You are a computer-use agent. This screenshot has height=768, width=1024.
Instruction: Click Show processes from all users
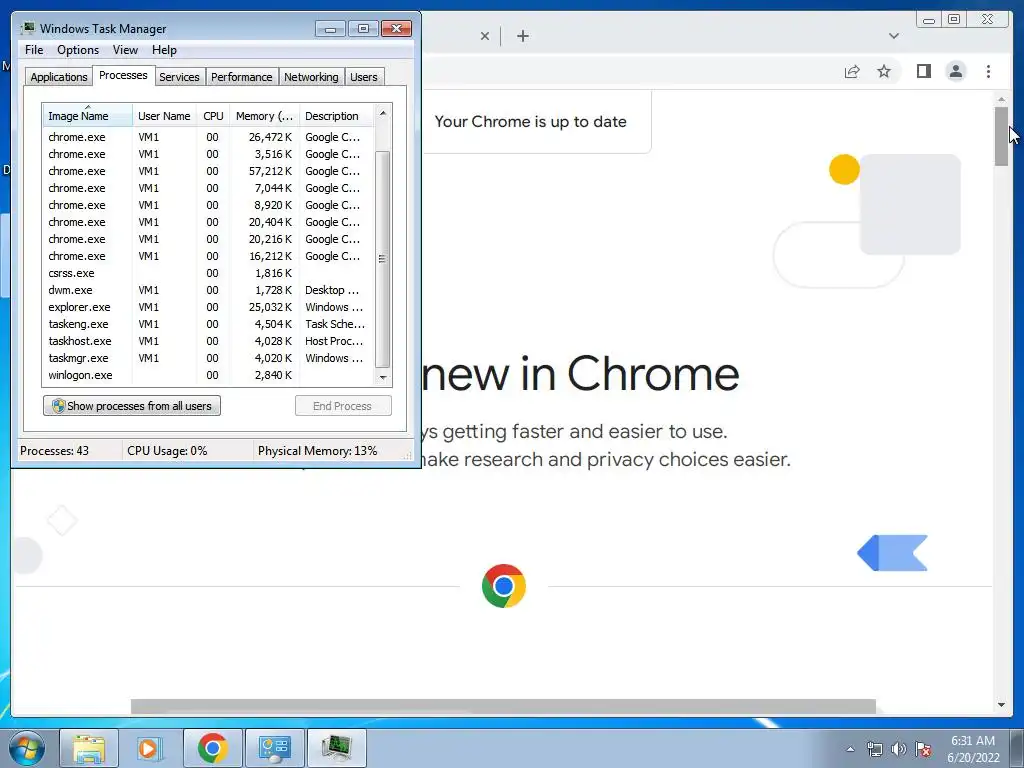pos(132,406)
